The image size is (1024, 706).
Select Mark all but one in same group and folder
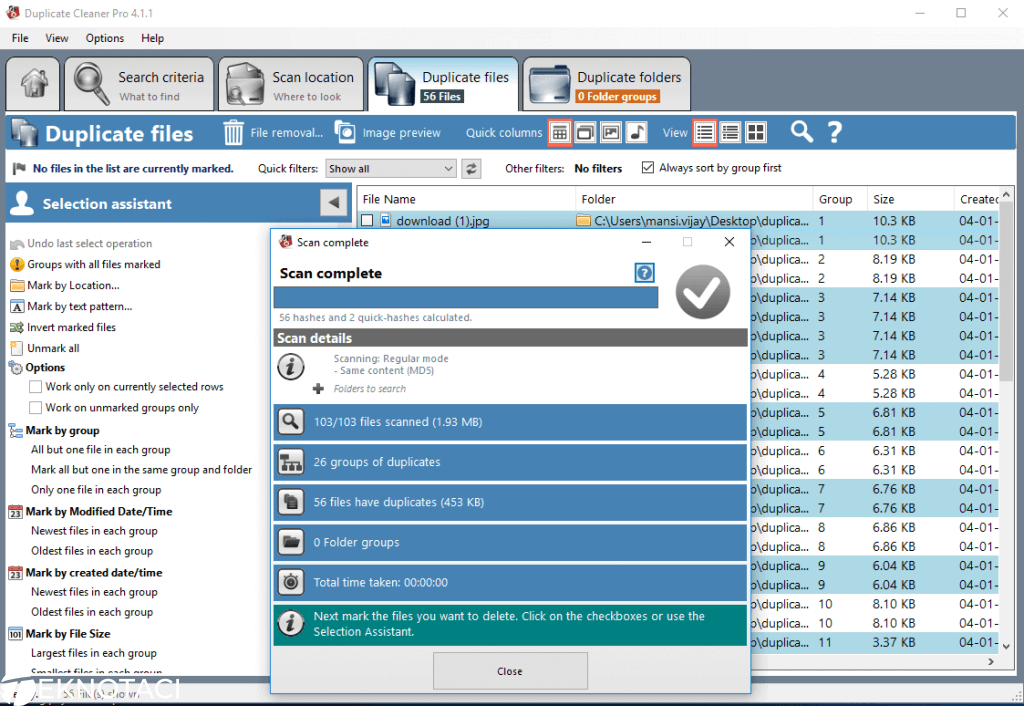tap(141, 470)
